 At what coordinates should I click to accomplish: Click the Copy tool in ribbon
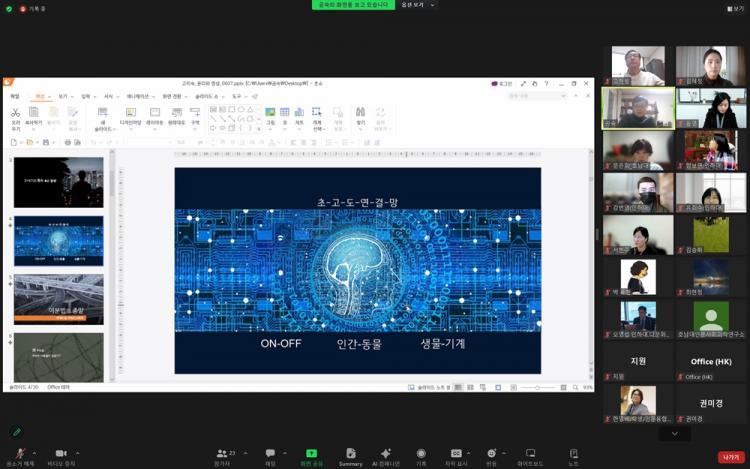[33, 117]
